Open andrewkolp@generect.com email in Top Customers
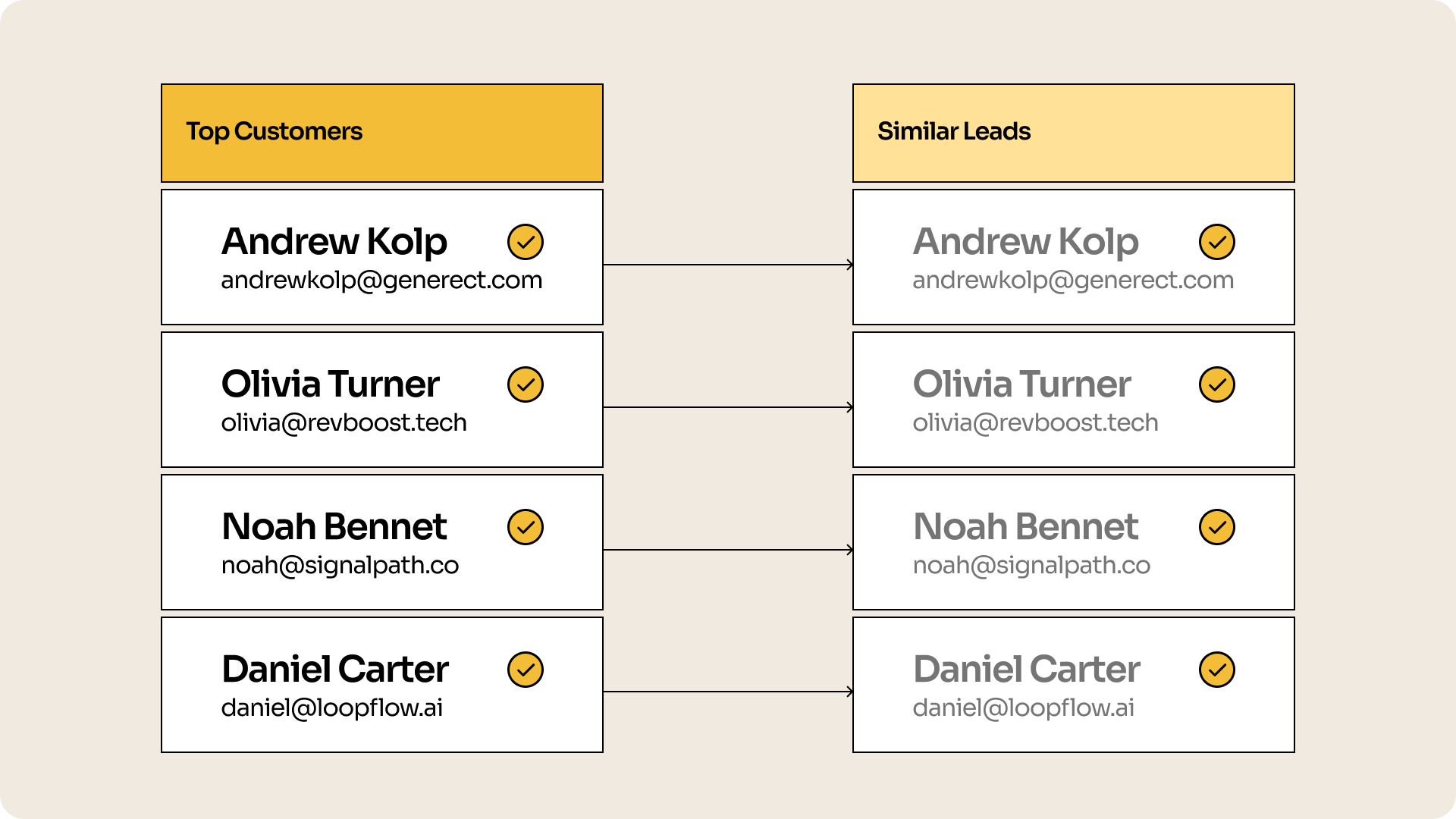1456x819 pixels. [381, 281]
